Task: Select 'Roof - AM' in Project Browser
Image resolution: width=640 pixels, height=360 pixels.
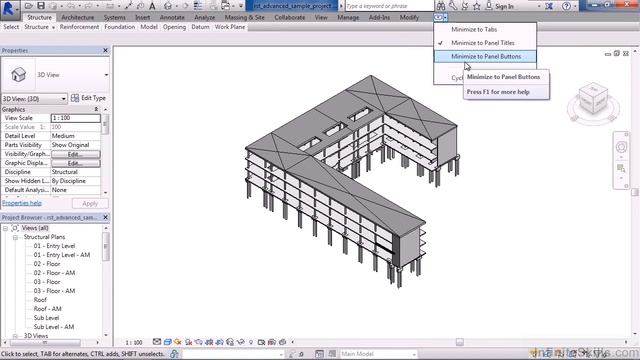Action: point(47,309)
